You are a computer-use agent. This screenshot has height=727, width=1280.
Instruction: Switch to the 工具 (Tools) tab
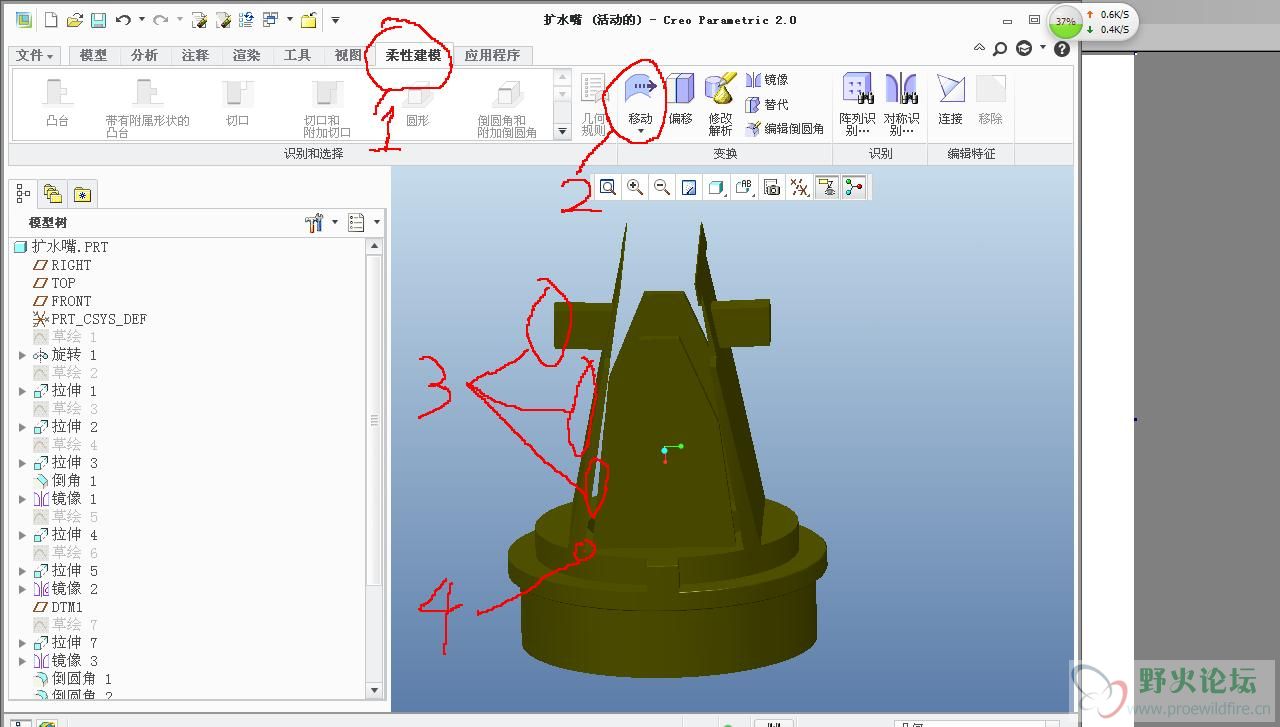tap(298, 56)
